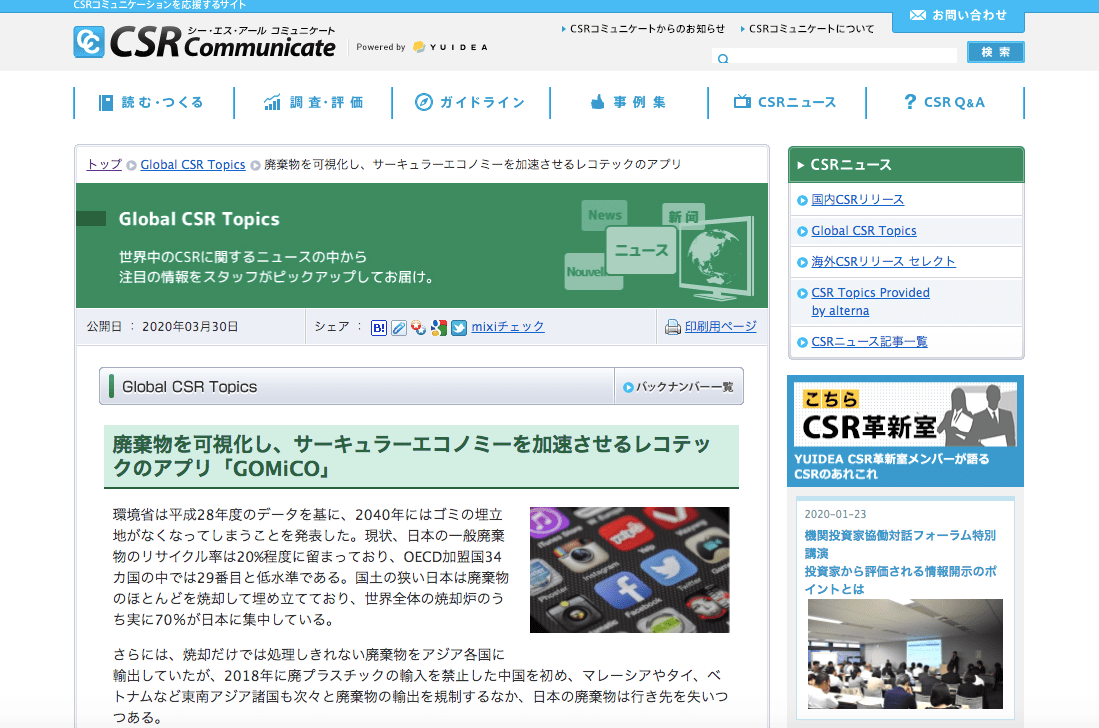Click the envelope icon on お問い合わせ
The image size is (1099, 728).
(917, 15)
